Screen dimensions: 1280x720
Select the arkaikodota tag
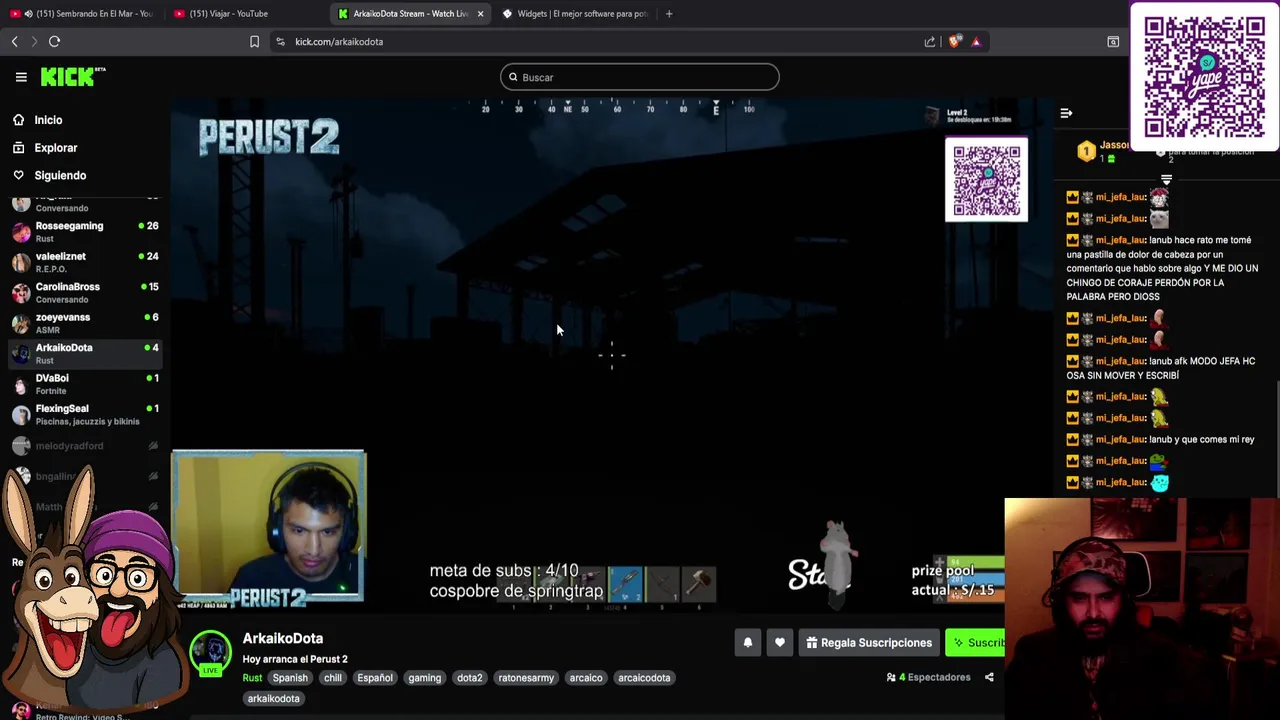(273, 699)
